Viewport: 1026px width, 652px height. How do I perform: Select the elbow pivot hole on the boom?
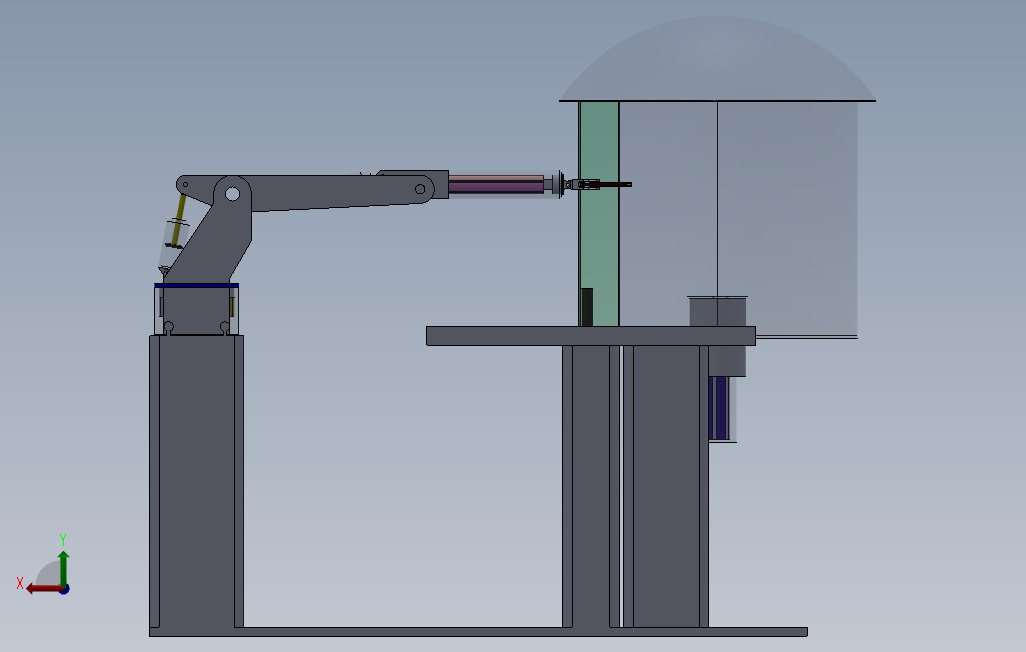coord(420,189)
